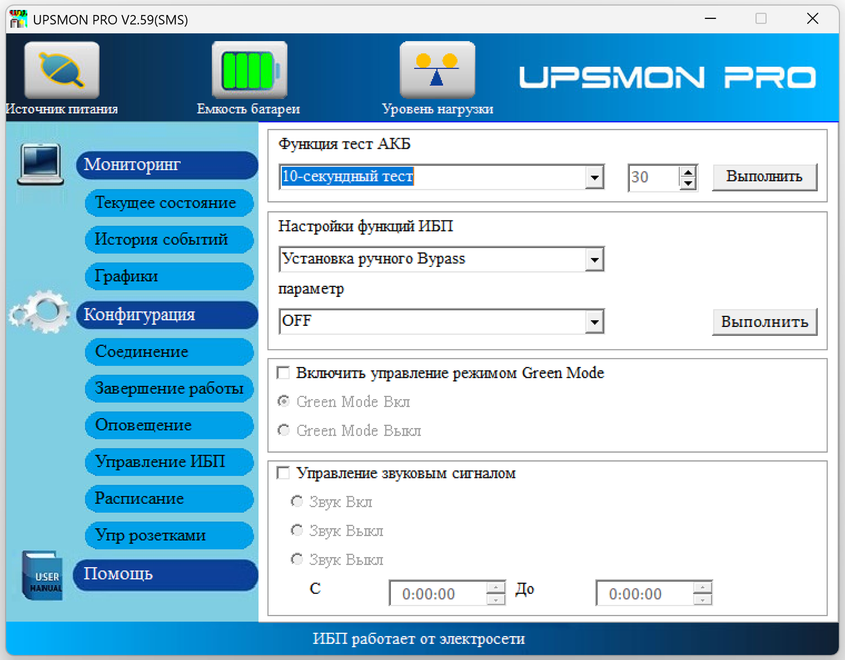This screenshot has width=845, height=660.
Task: Open Оповещение settings
Action: pyautogui.click(x=169, y=425)
